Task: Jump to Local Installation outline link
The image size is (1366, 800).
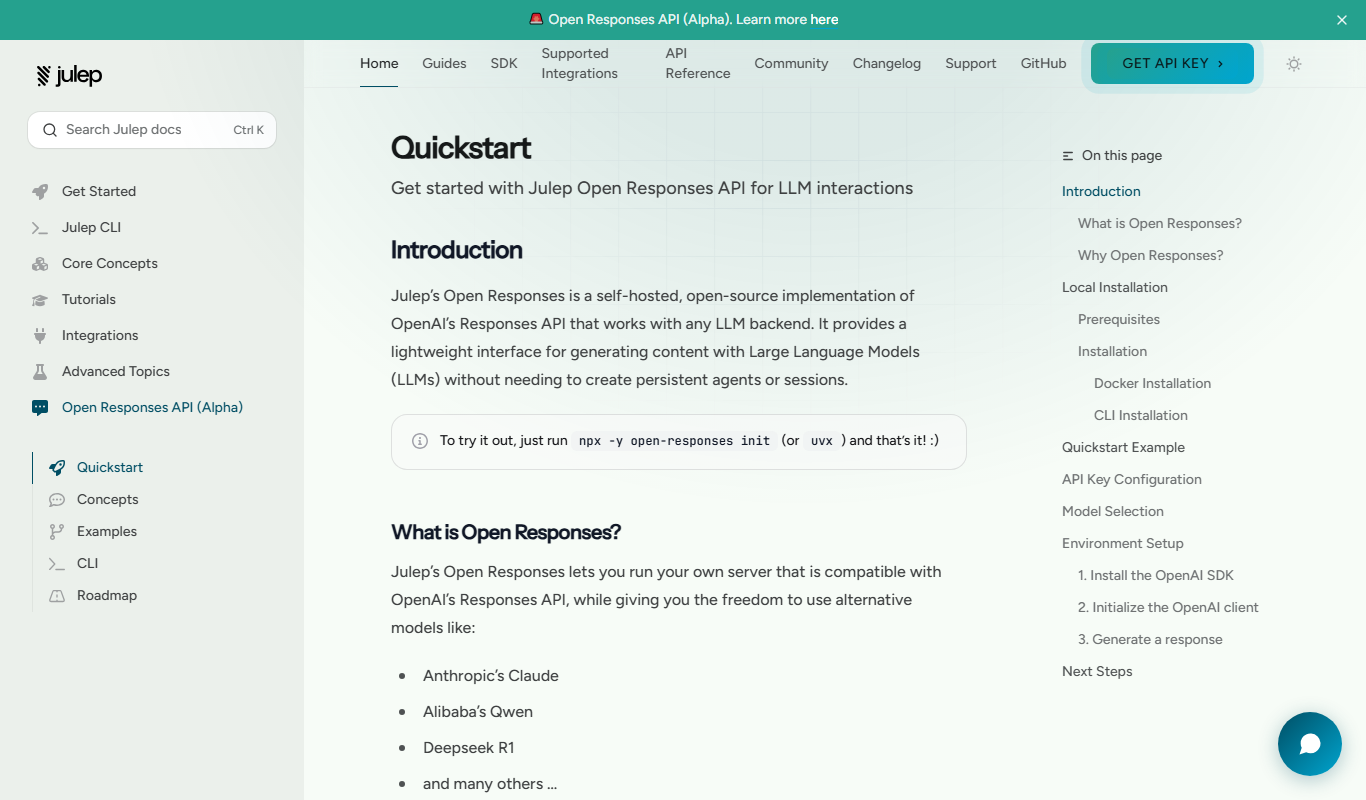Action: [1115, 287]
